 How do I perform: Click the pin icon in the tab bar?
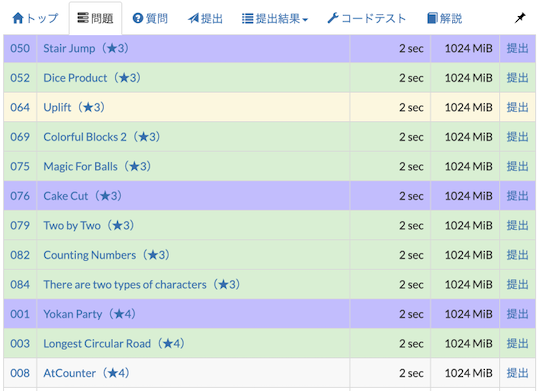520,18
